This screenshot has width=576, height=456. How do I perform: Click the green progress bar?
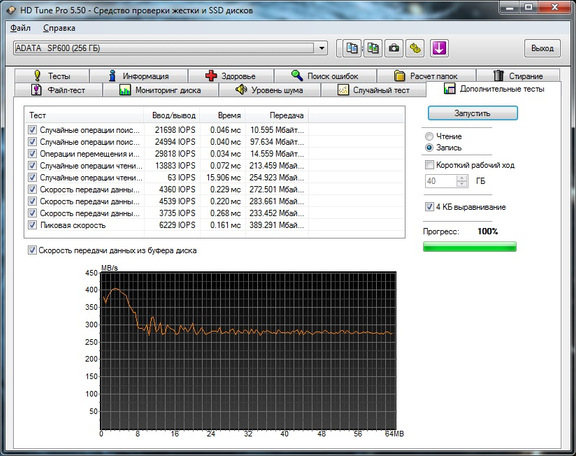(x=469, y=247)
